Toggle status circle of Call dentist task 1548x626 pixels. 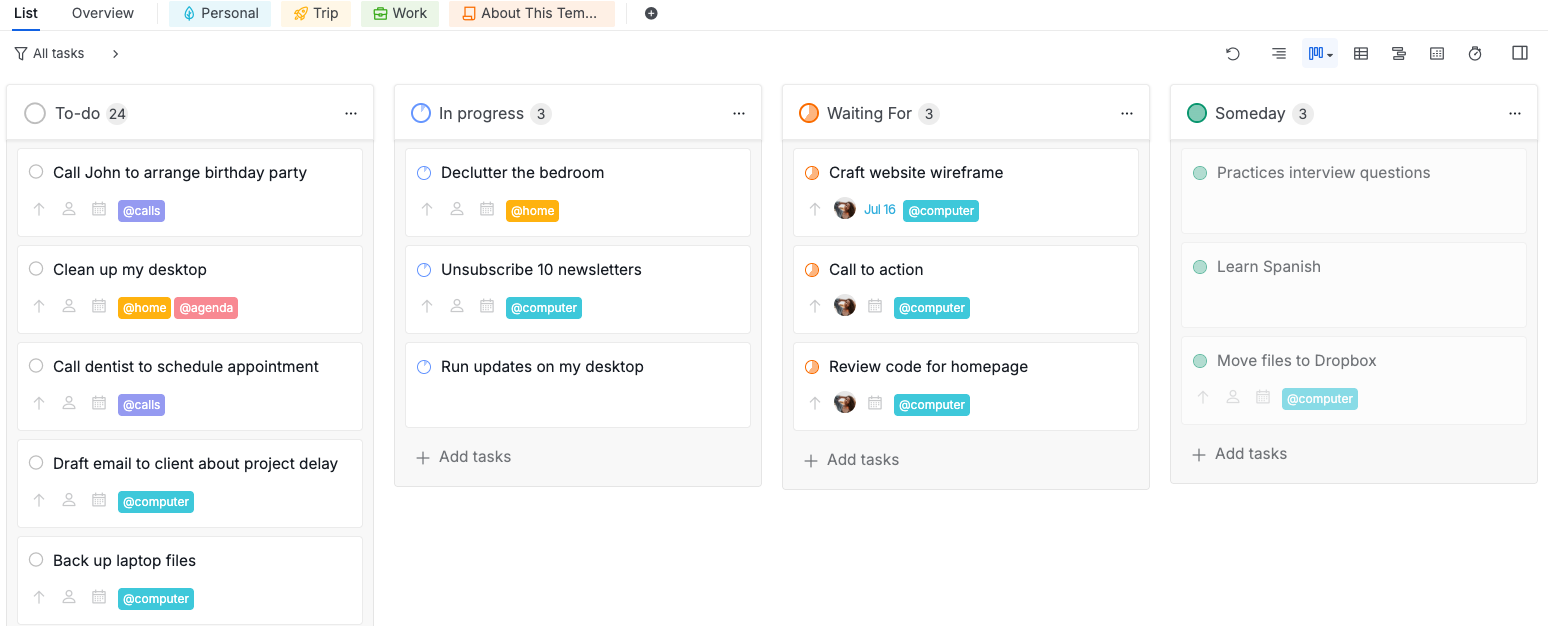coord(36,366)
